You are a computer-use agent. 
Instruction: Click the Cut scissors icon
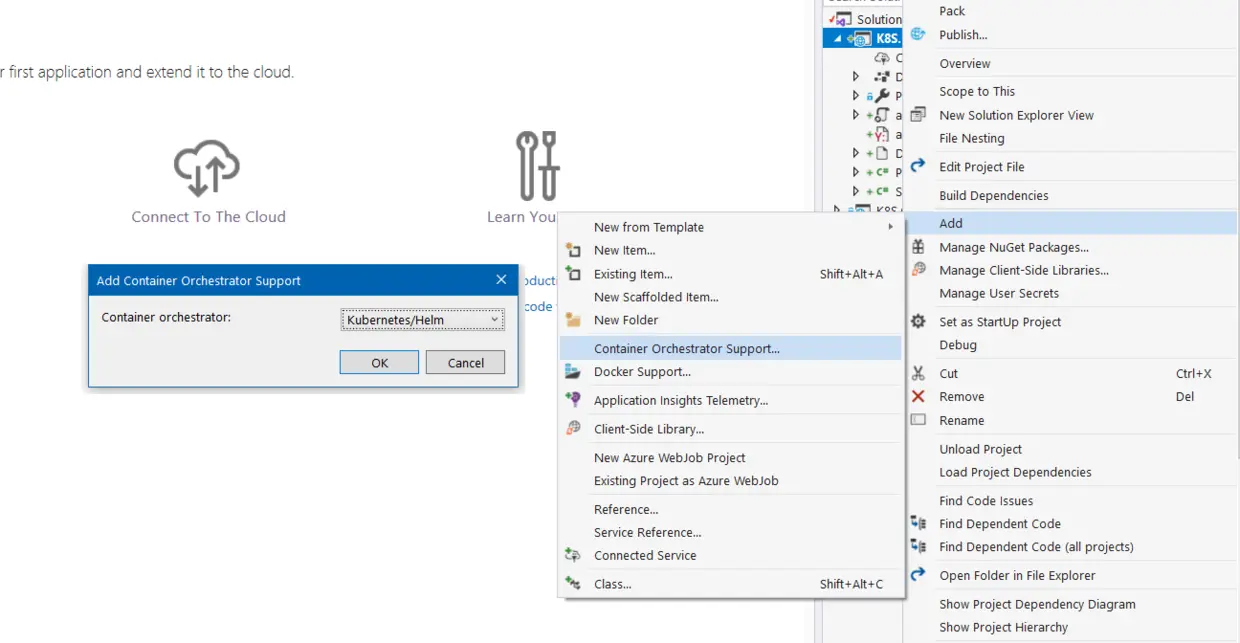918,373
